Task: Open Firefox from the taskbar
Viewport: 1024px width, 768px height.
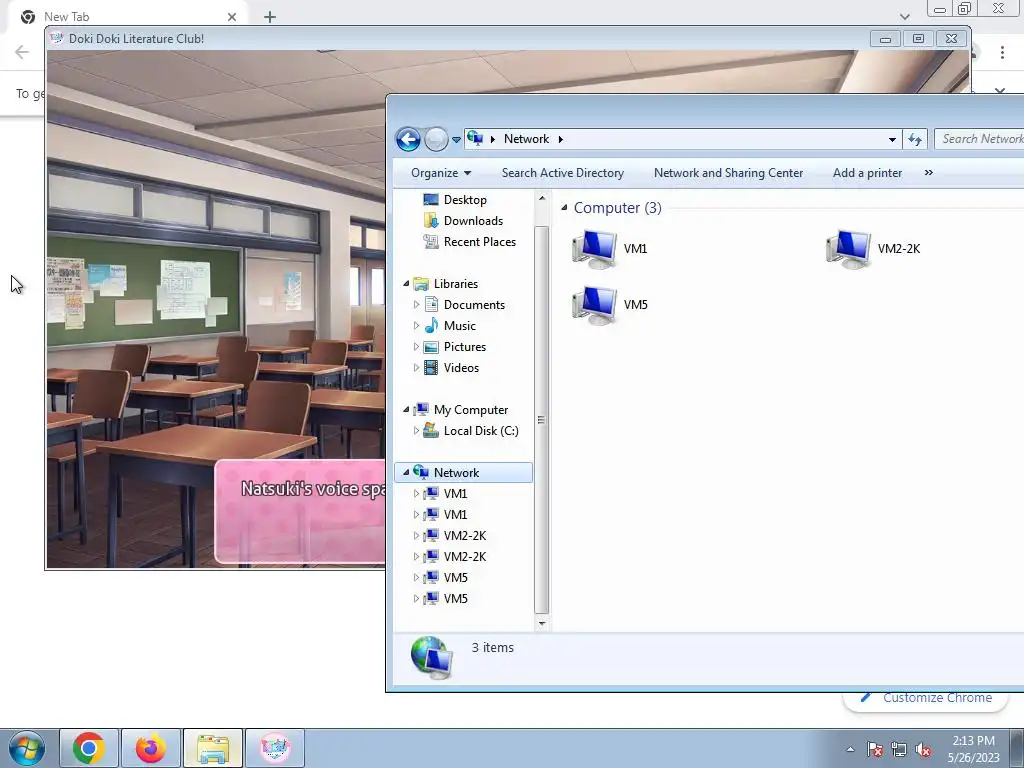Action: pos(150,748)
